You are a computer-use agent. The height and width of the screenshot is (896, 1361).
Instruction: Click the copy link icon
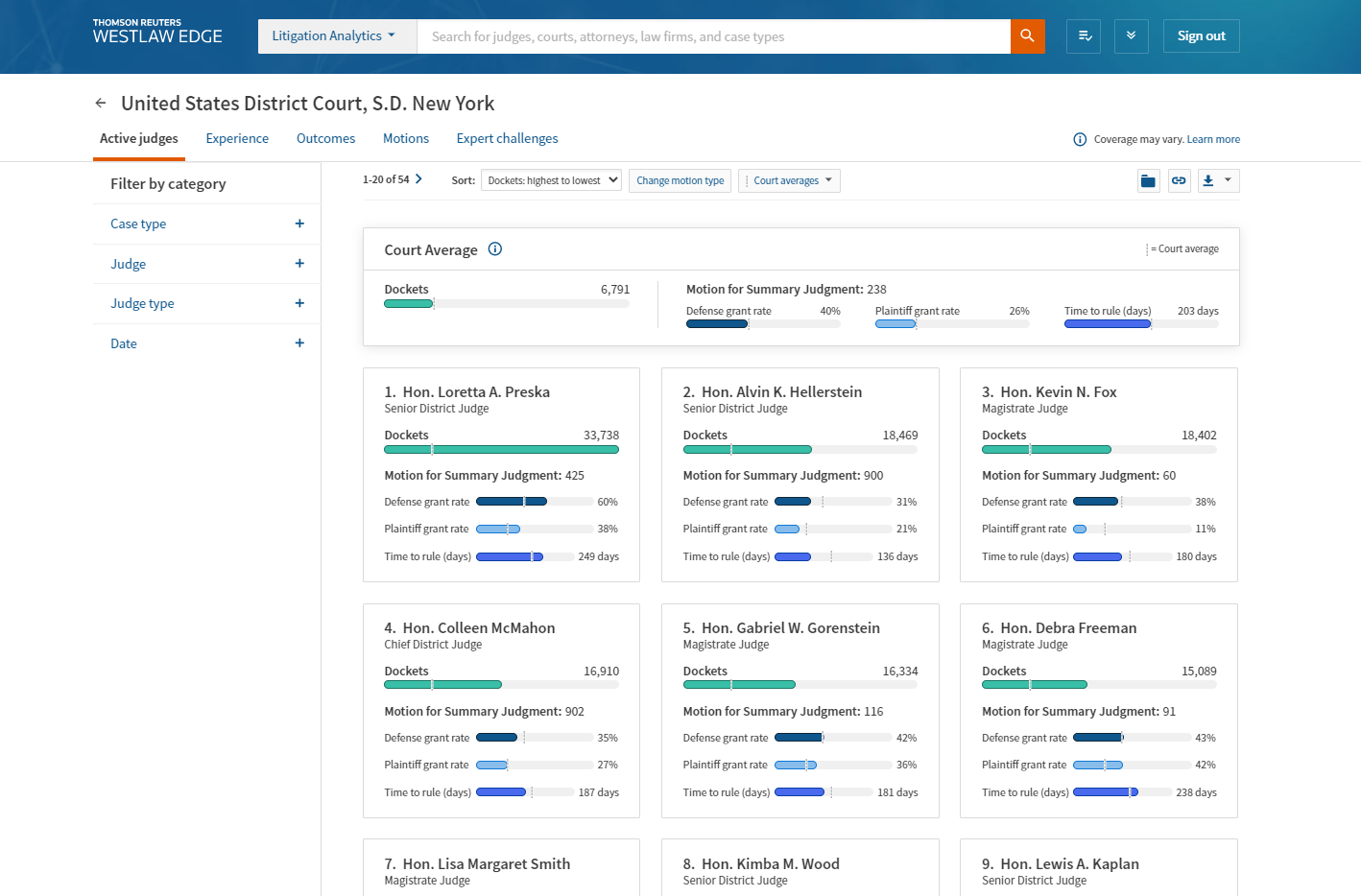pos(1179,181)
